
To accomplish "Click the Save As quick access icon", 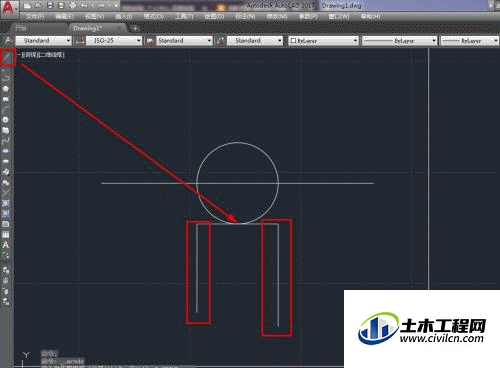I will tap(61, 5).
